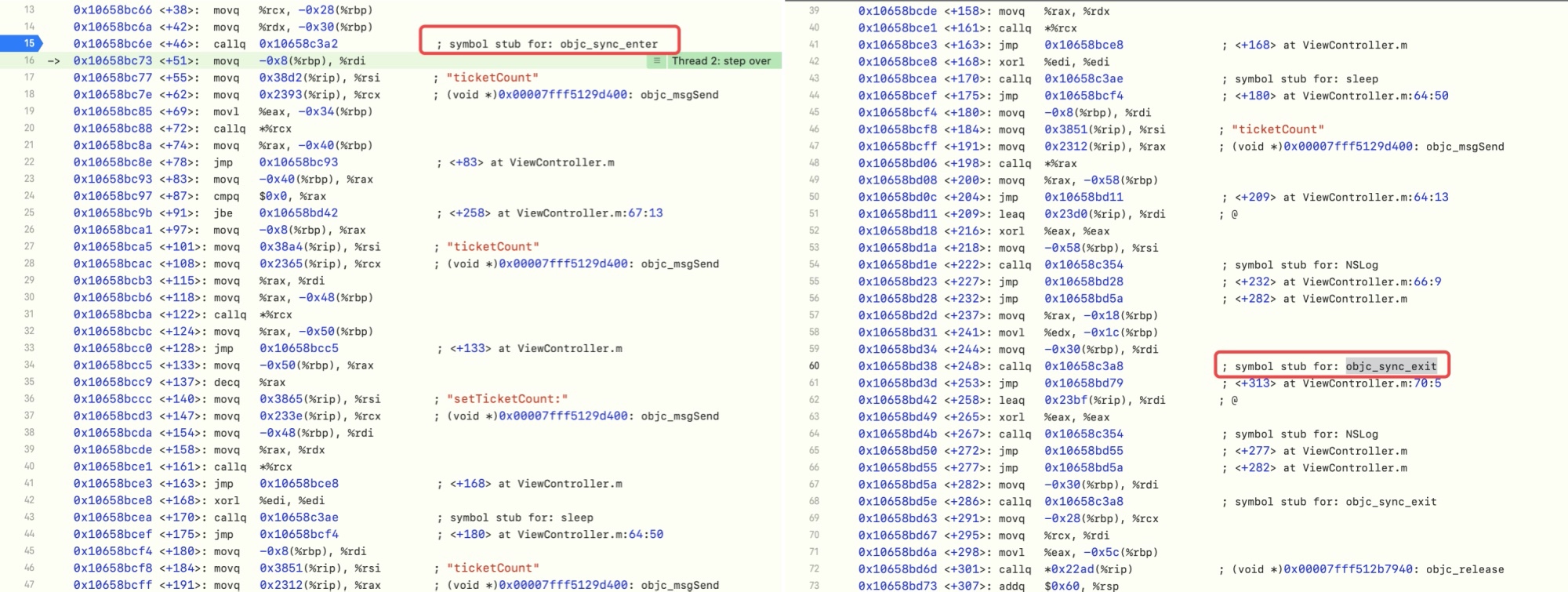
Task: Click the 'Thread 2: step over' label
Action: click(721, 60)
